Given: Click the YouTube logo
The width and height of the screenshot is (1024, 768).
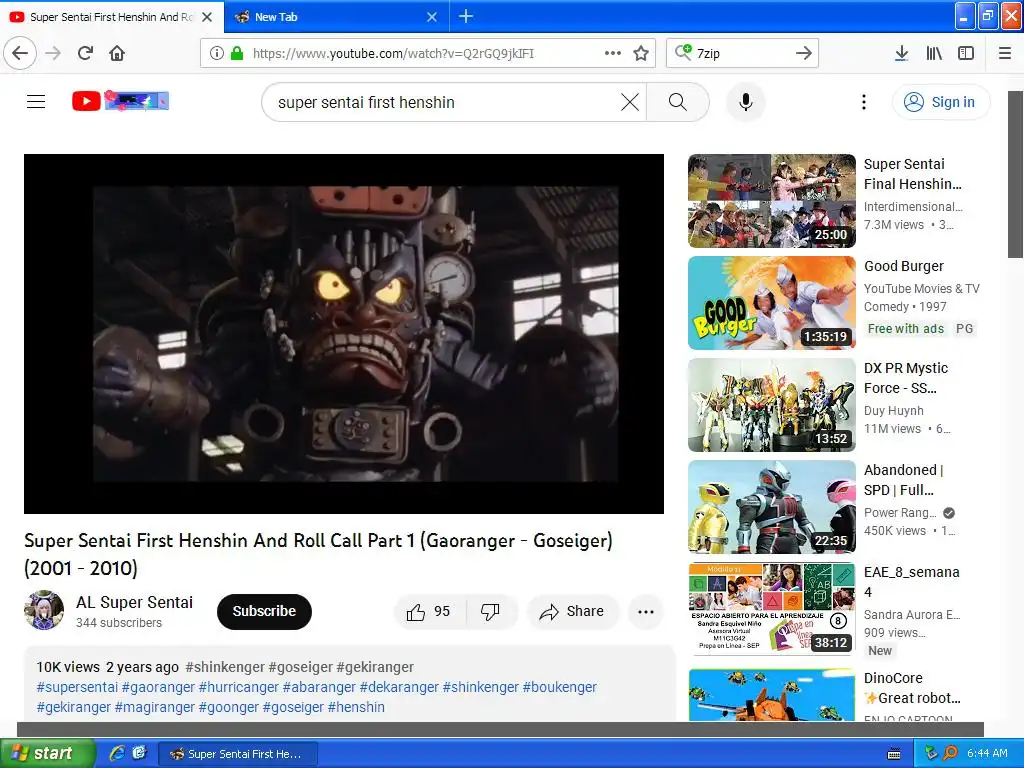Looking at the screenshot, I should coord(120,101).
